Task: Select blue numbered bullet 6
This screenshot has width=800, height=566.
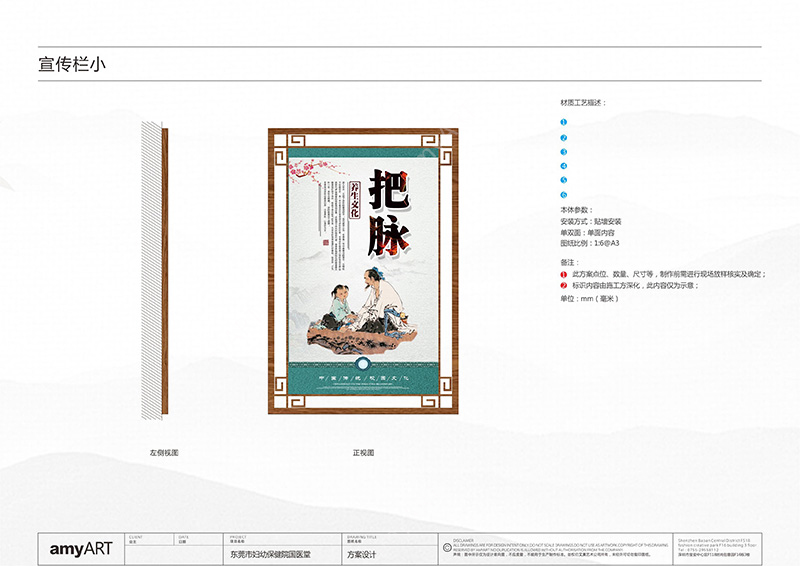Action: [564, 195]
